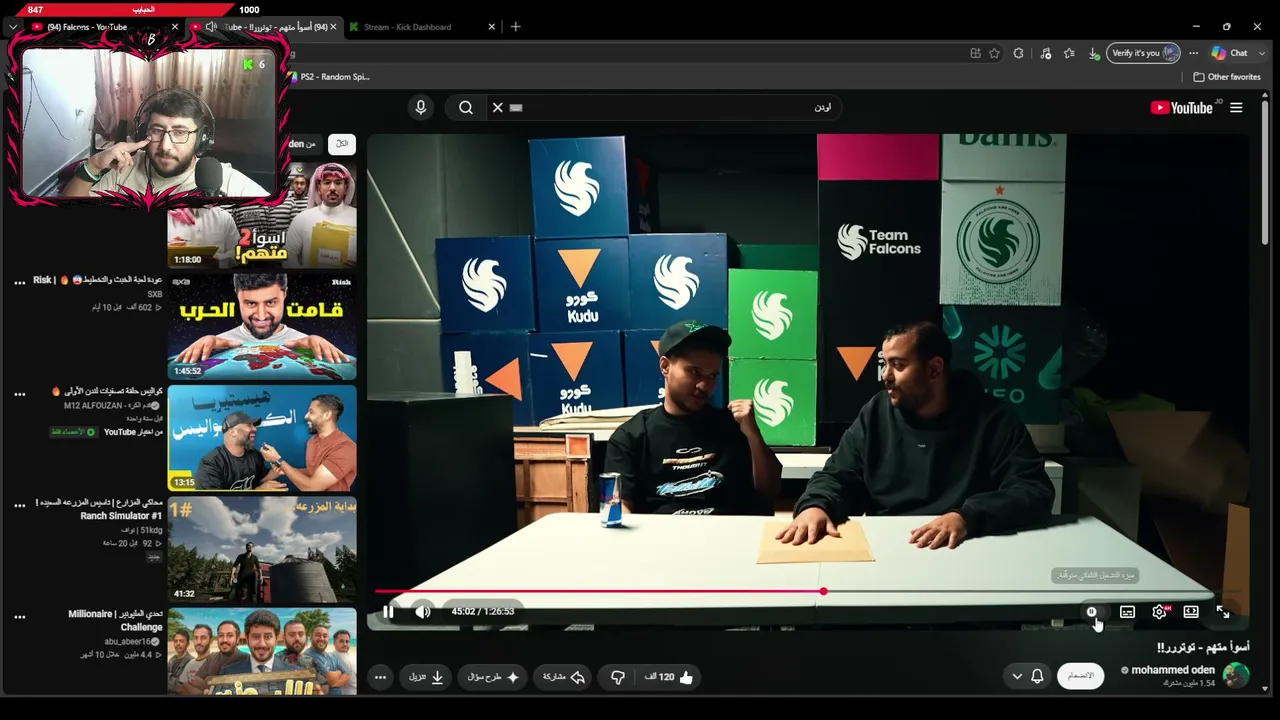Viewport: 1280px width, 720px height.
Task: Open the Copilot Chat button
Action: pos(1229,53)
